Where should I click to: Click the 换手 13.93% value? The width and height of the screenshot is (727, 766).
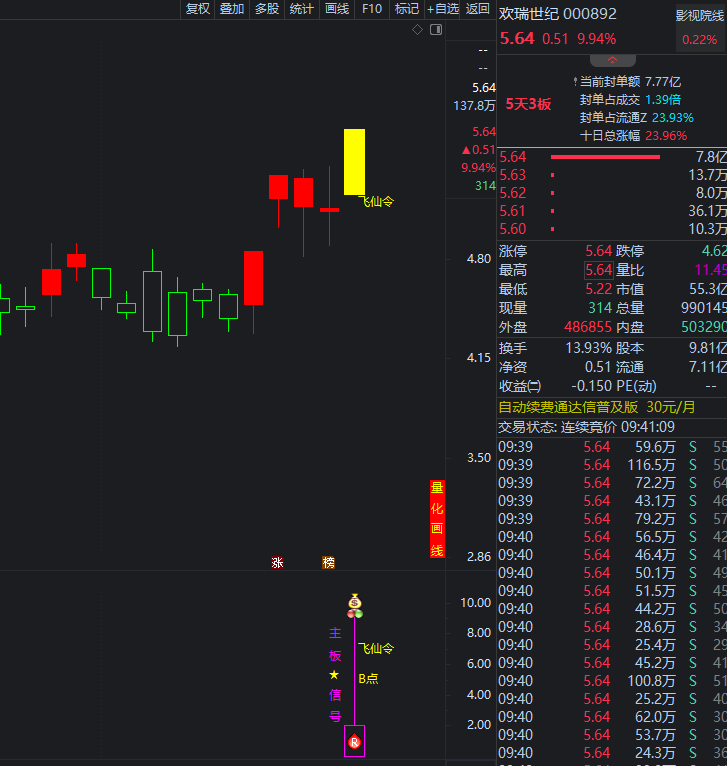pos(589,348)
